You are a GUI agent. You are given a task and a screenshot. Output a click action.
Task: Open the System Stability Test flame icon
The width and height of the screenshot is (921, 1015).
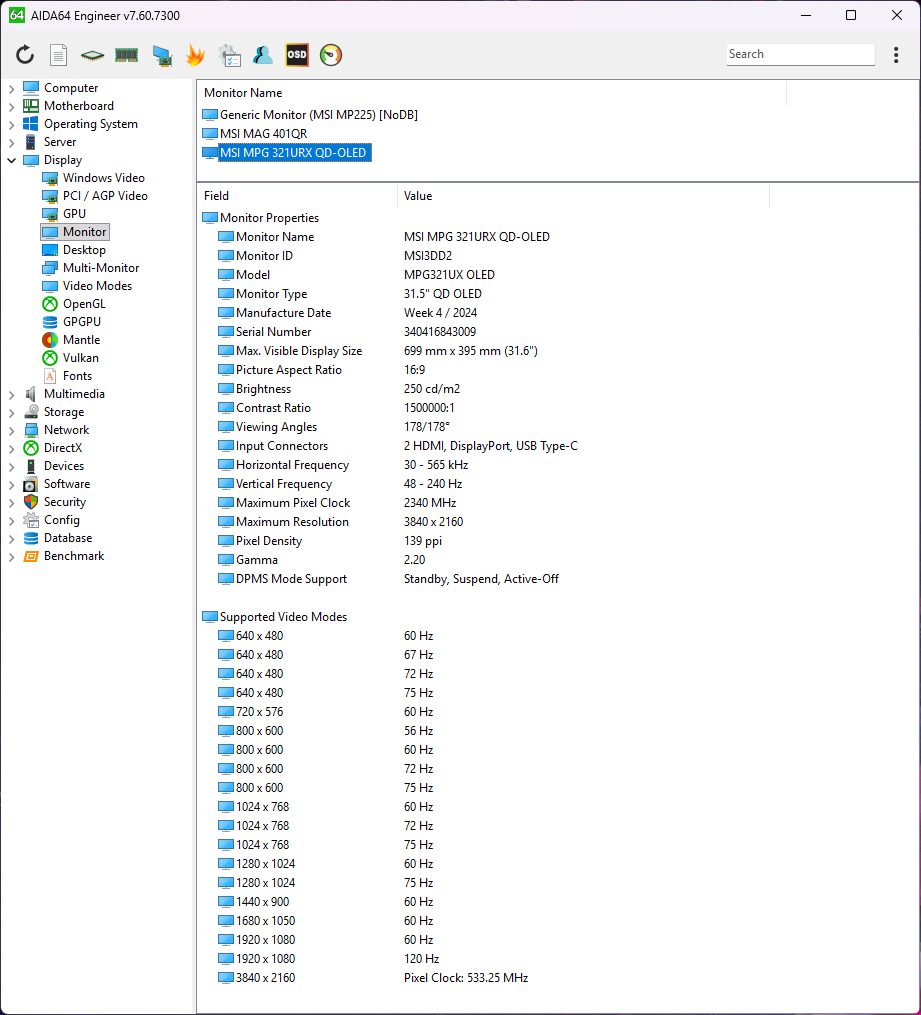tap(195, 55)
